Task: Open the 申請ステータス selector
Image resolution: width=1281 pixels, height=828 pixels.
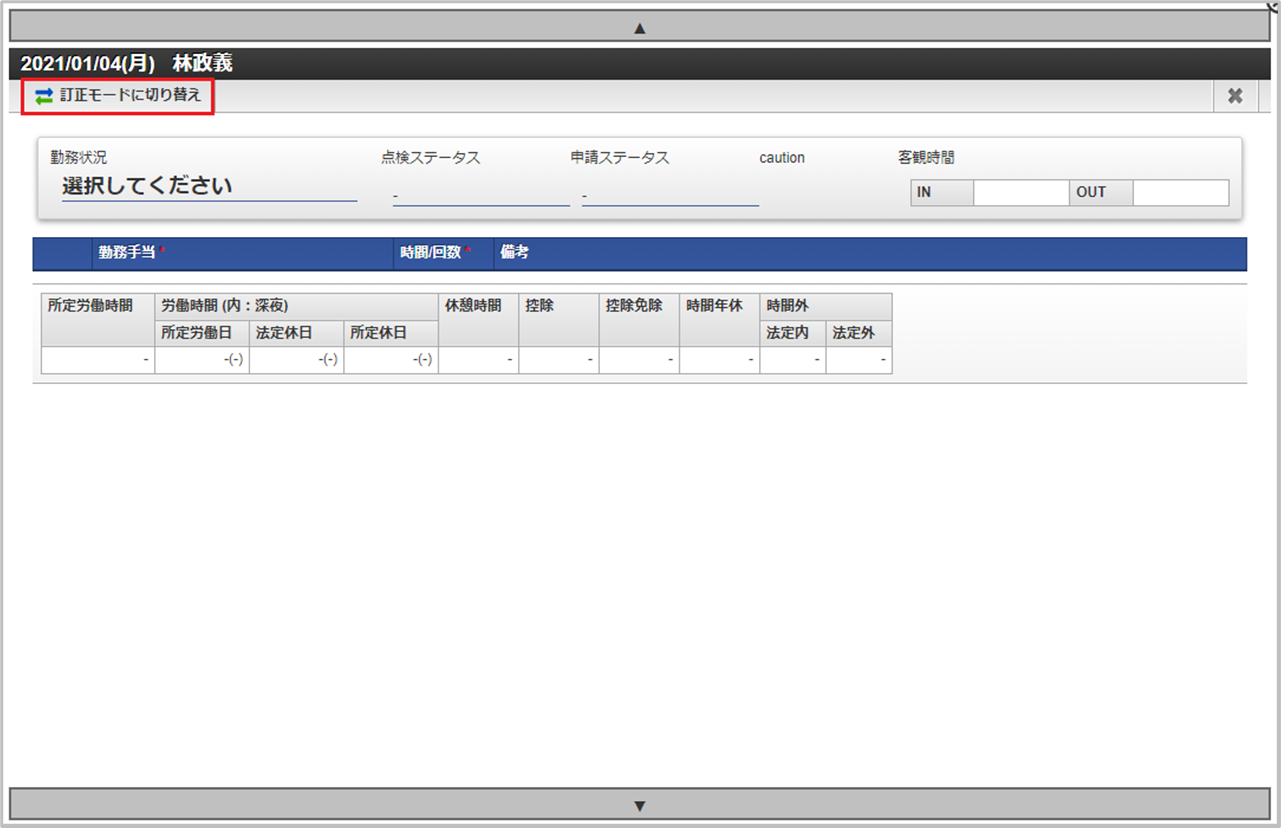Action: 668,198
